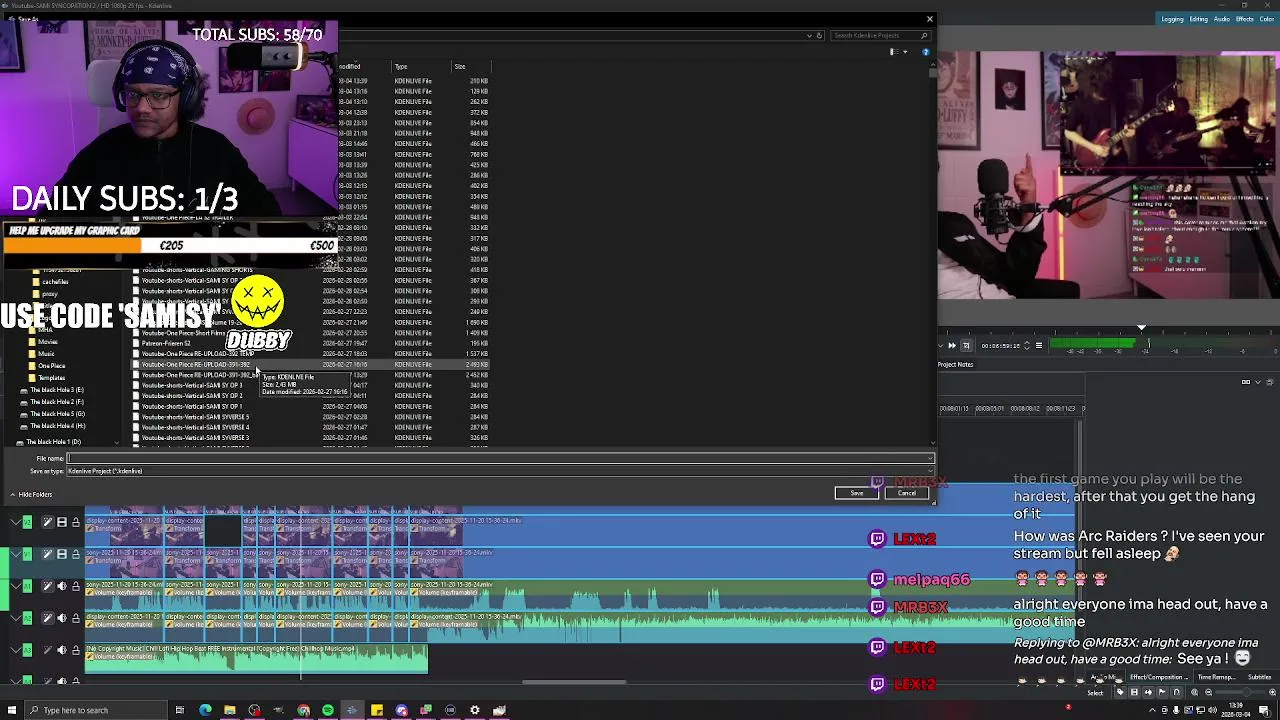Open the Save as type dropdown
The image size is (1280, 720).
tap(500, 471)
